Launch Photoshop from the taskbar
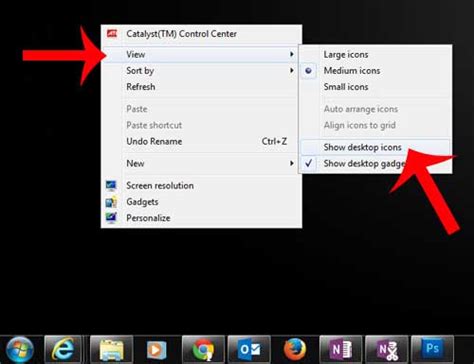This screenshot has width=474, height=364. tap(432, 350)
